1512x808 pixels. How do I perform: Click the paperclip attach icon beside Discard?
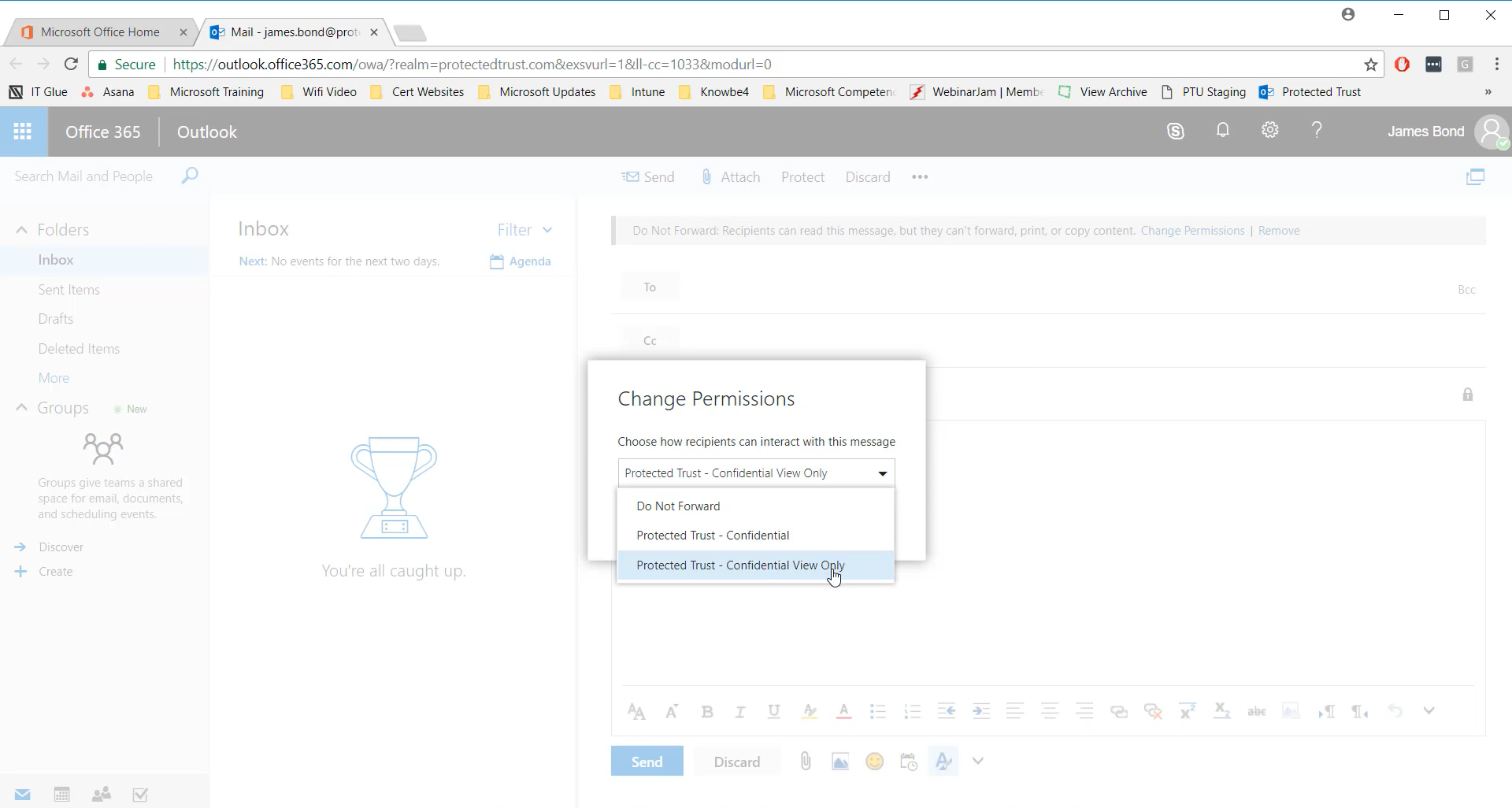806,762
